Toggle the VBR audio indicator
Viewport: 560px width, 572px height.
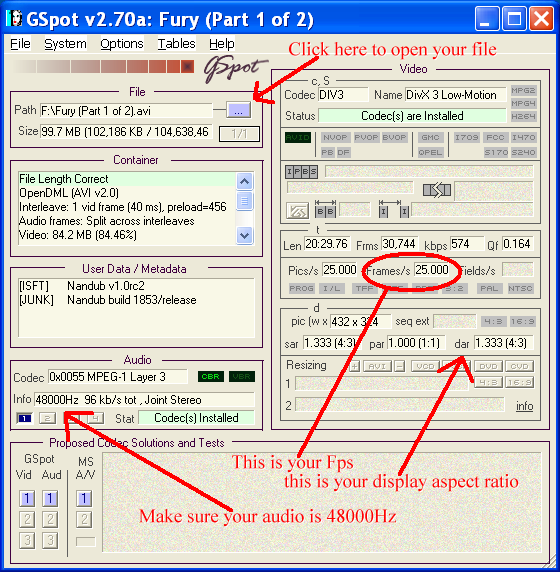(242, 377)
